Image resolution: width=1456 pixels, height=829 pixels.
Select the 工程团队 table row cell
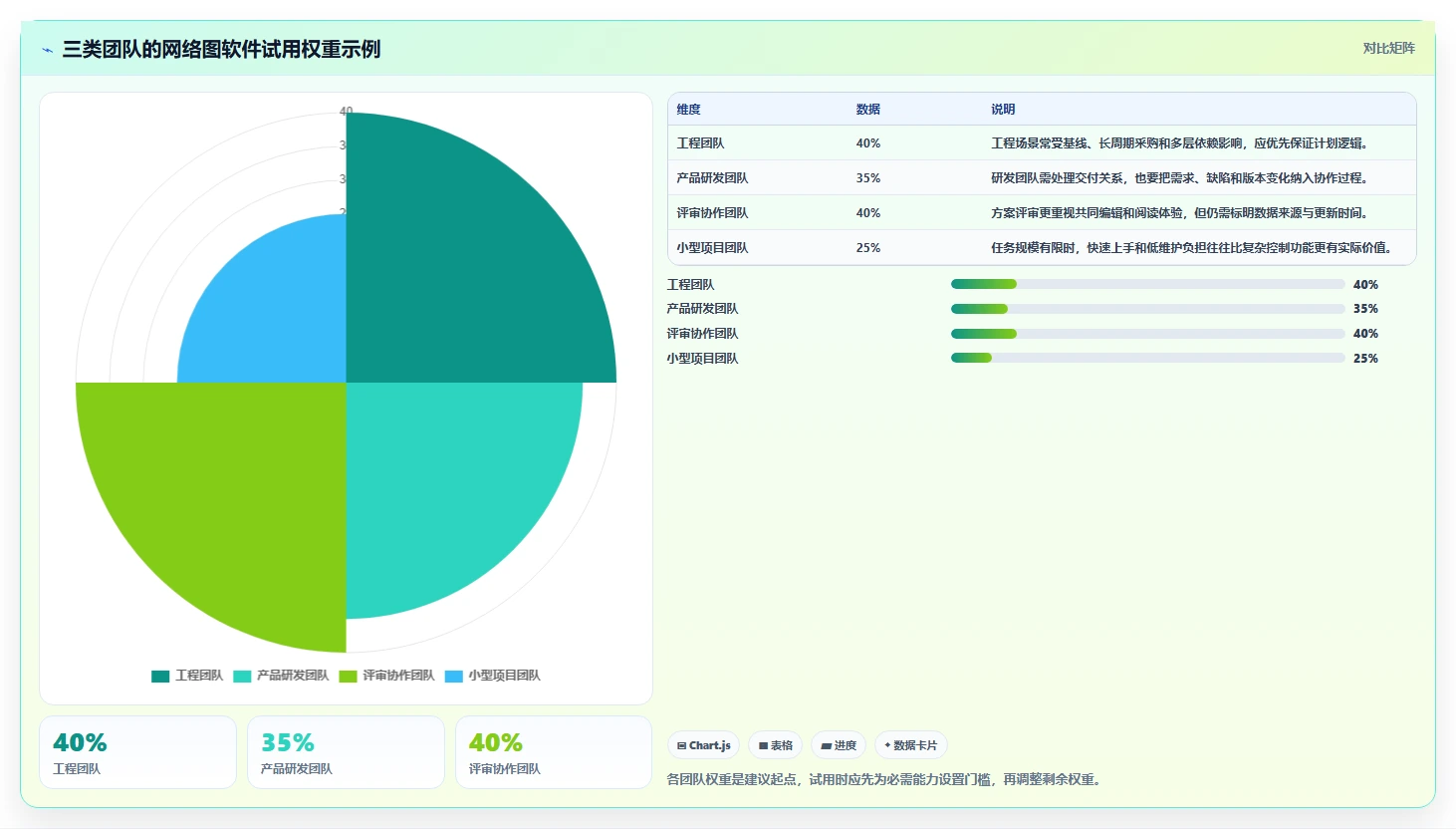[700, 143]
